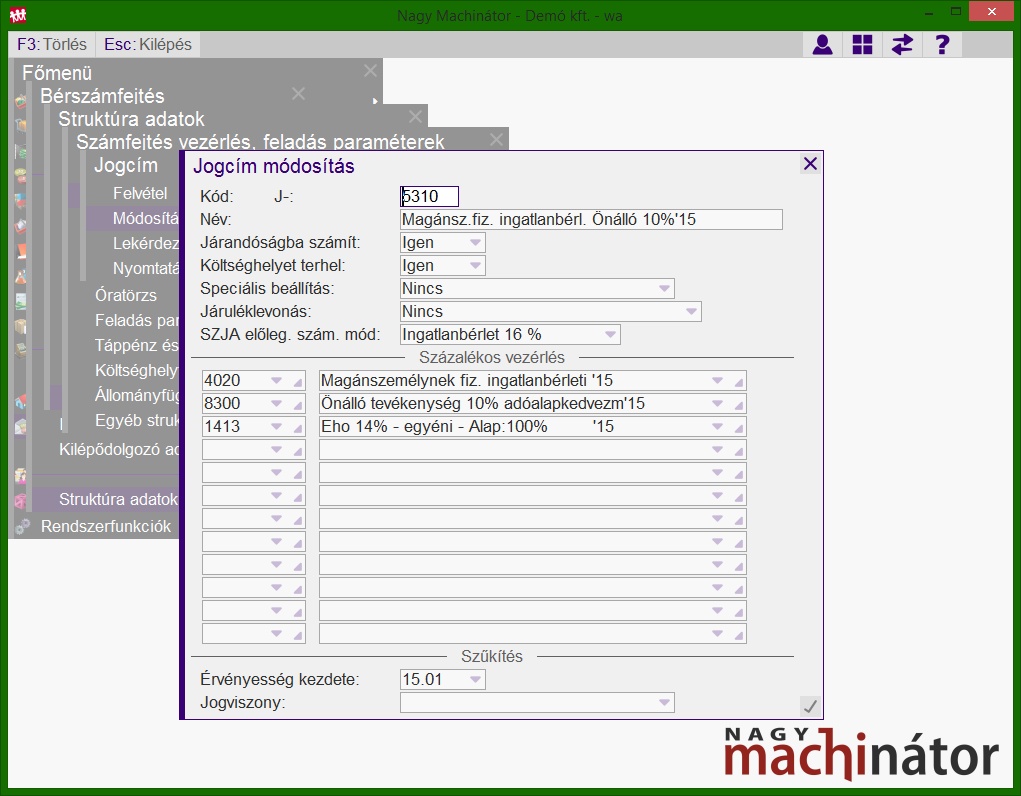Open Költséghely menu item
Screen dimensions: 1021x796
tap(137, 371)
